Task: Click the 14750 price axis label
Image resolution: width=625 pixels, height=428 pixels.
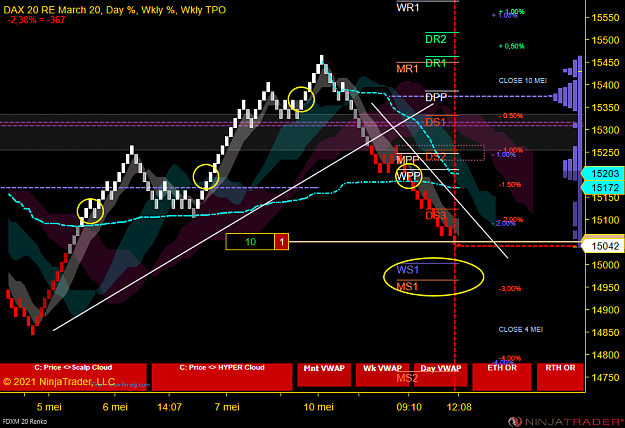Action: pyautogui.click(x=605, y=377)
